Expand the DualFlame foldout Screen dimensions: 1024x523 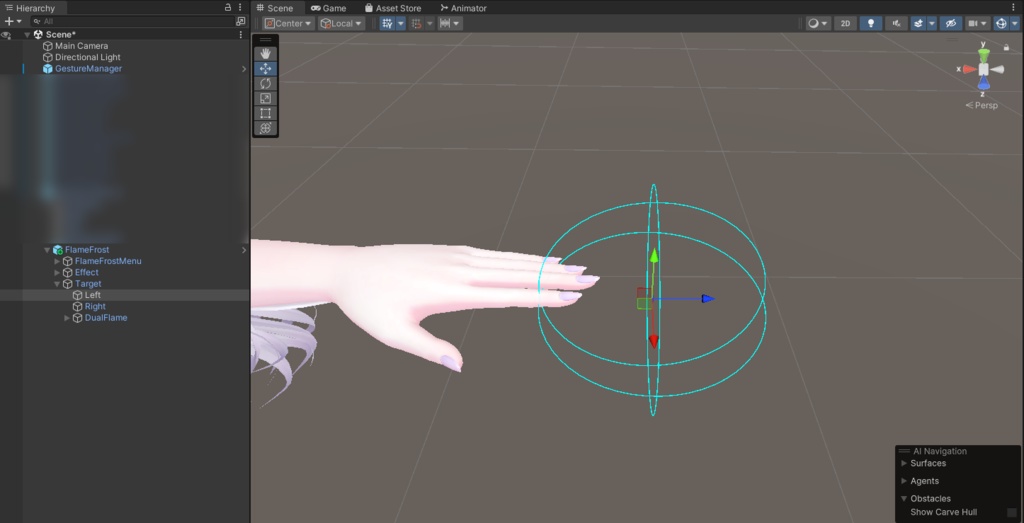67,318
